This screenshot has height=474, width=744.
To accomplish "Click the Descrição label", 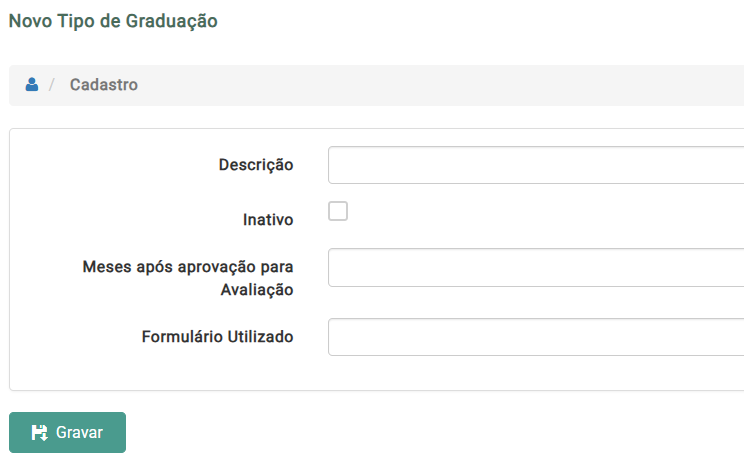I will [256, 165].
